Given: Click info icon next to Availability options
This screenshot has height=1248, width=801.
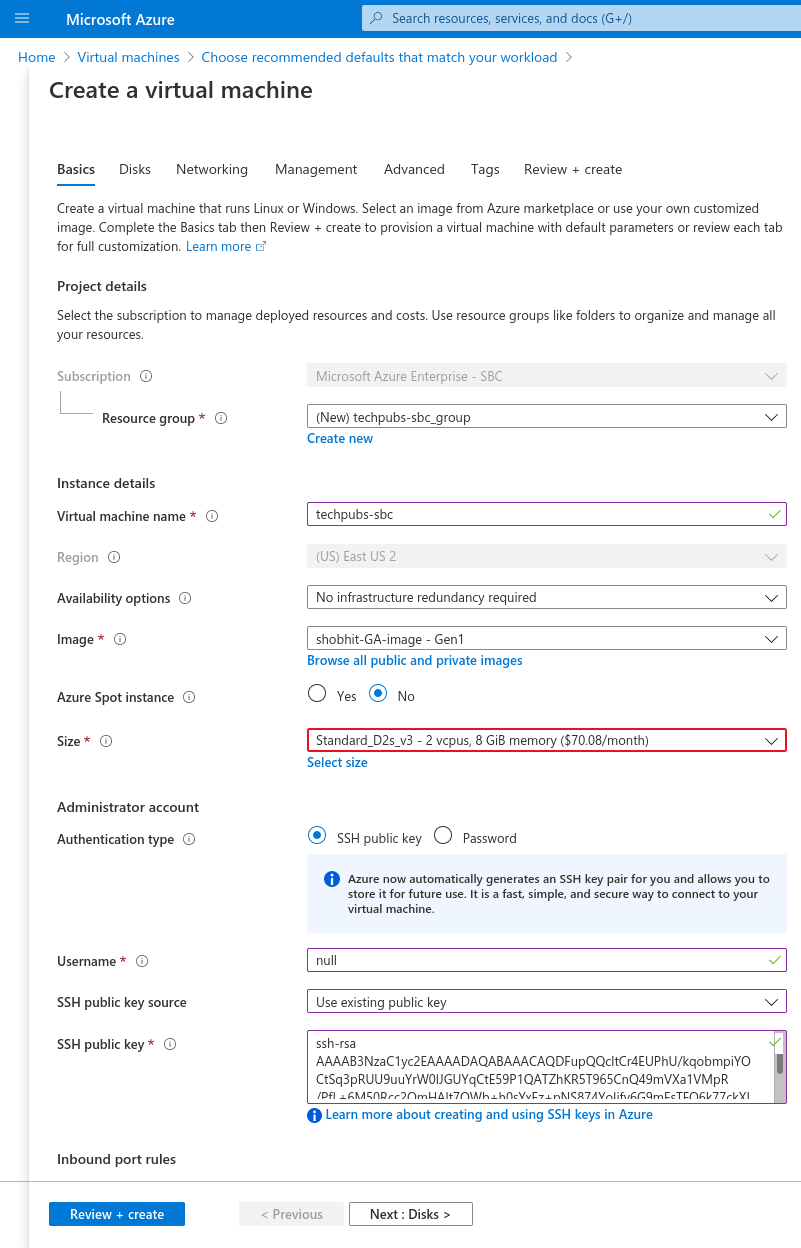Looking at the screenshot, I should coord(187,598).
